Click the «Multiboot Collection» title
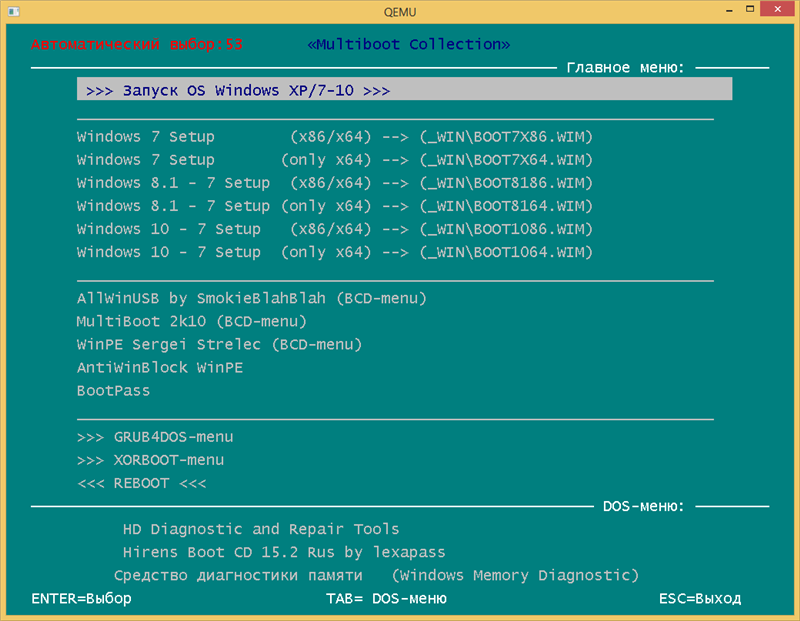800x621 pixels. click(409, 44)
